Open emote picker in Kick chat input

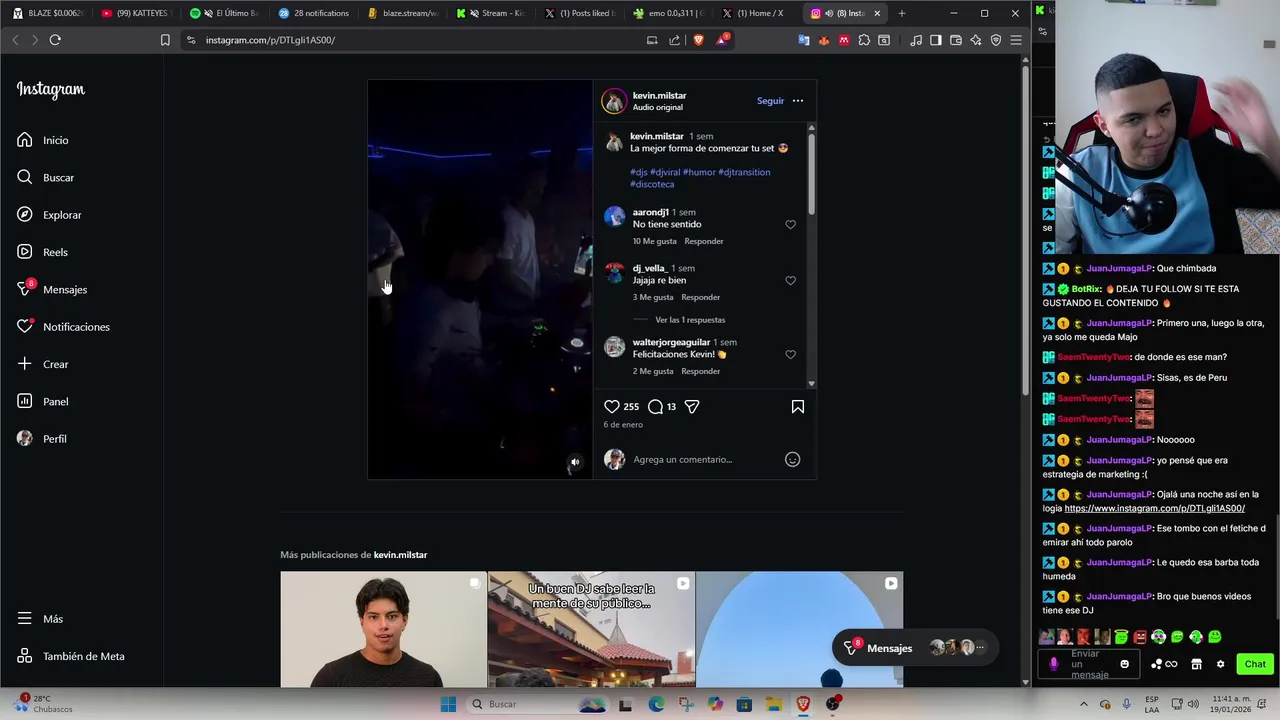pos(1124,664)
